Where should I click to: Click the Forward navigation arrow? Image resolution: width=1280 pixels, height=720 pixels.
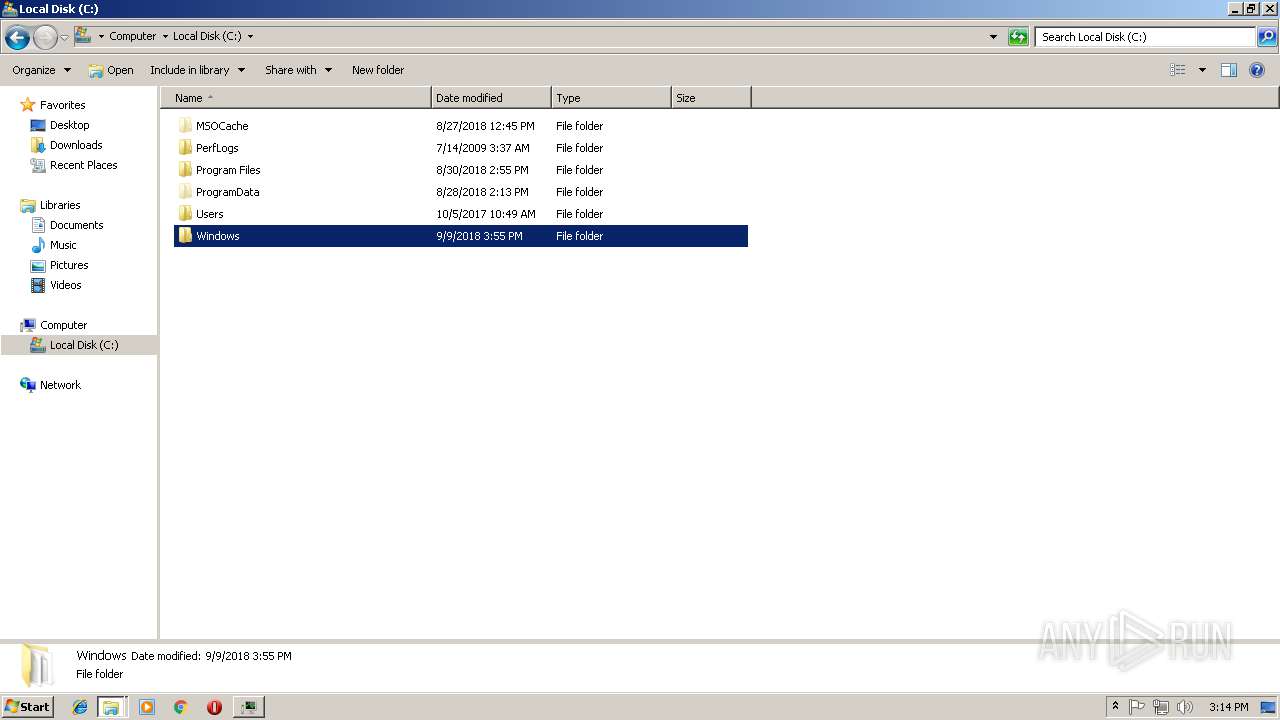[45, 38]
